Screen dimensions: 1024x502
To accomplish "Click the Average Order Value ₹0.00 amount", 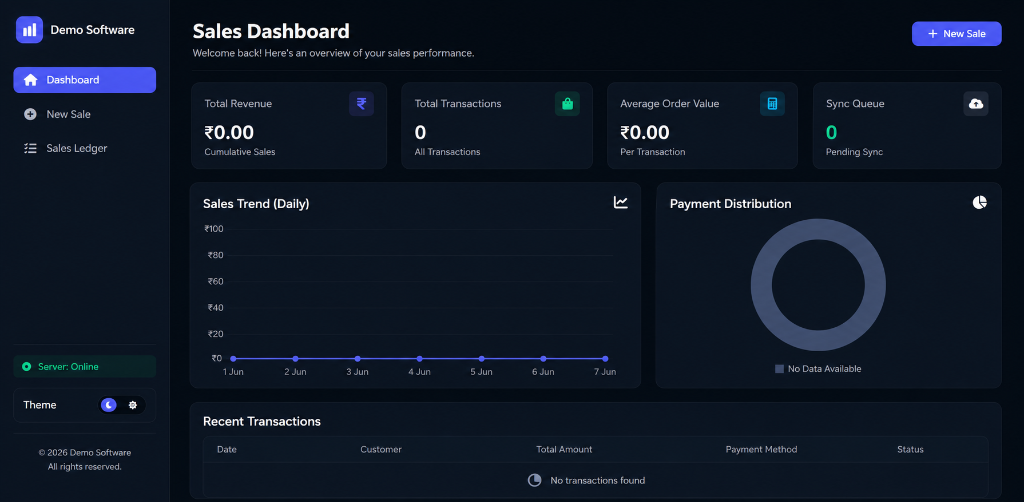I will tap(645, 133).
